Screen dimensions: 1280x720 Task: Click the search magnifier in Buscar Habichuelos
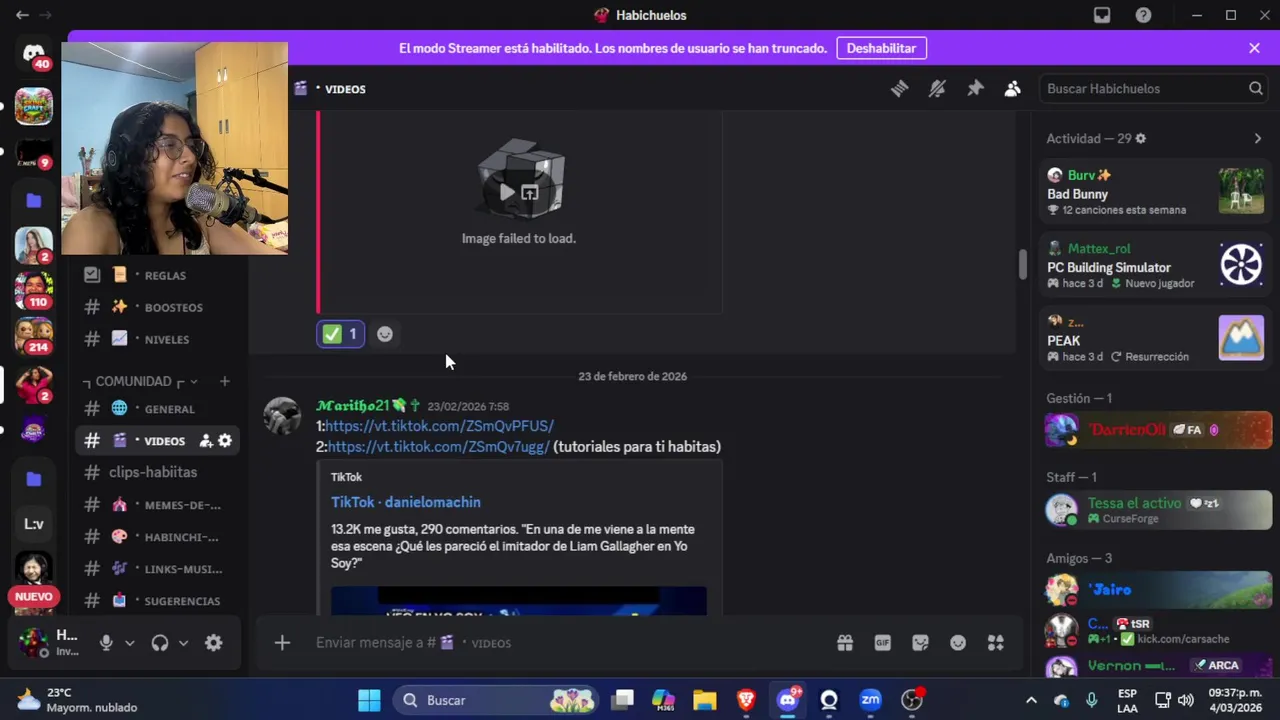tap(1255, 89)
